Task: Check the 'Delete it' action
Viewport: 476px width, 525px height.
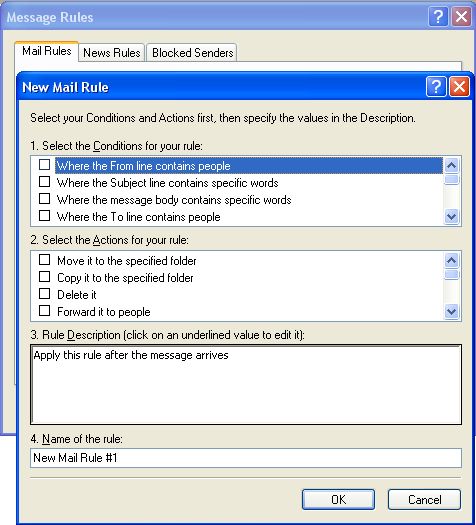Action: click(x=45, y=294)
